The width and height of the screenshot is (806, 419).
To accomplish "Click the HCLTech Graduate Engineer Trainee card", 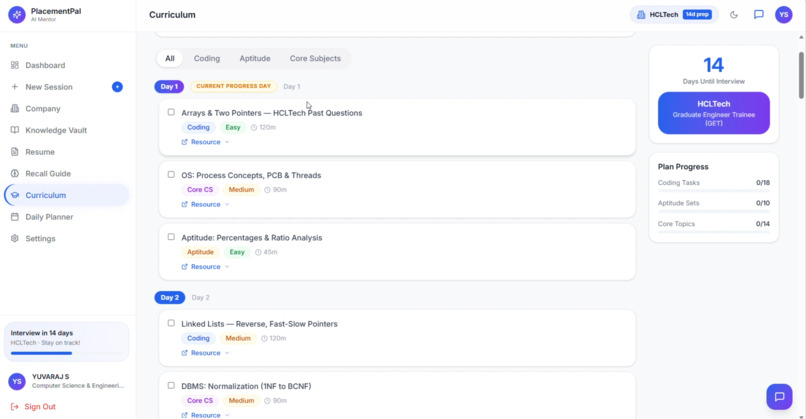I will tap(713, 113).
